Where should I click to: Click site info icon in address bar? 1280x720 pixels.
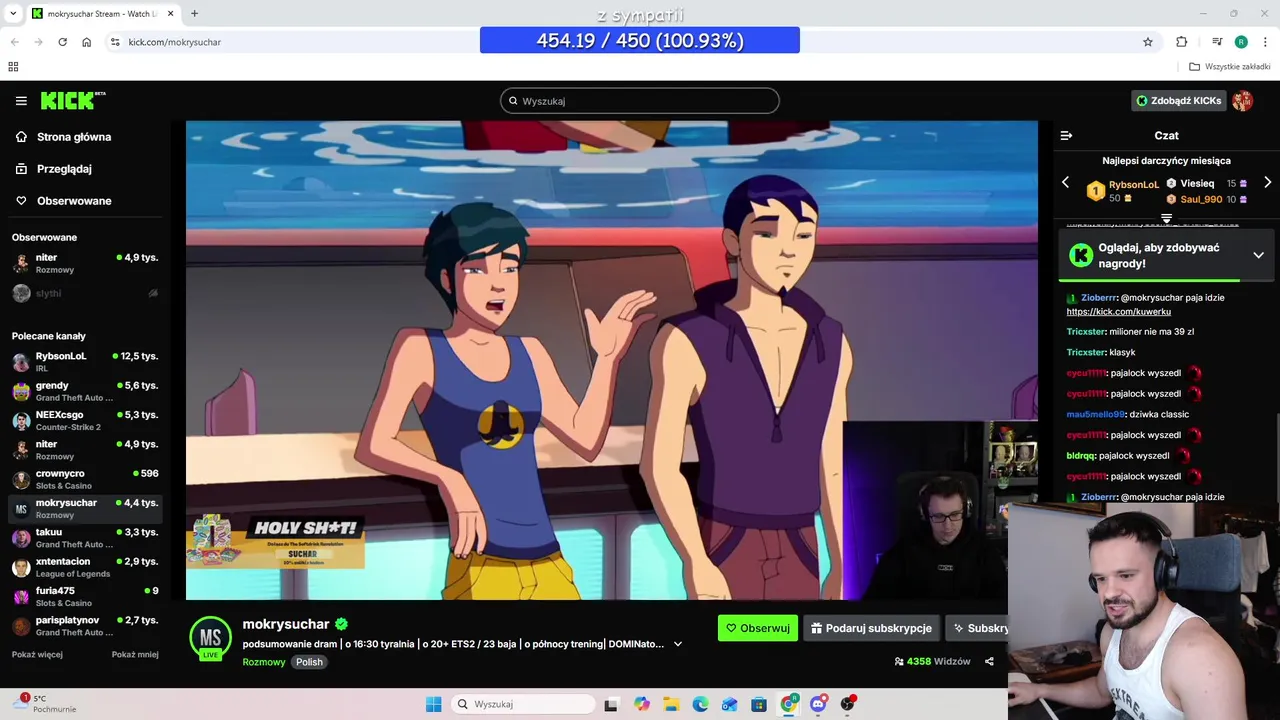point(115,42)
